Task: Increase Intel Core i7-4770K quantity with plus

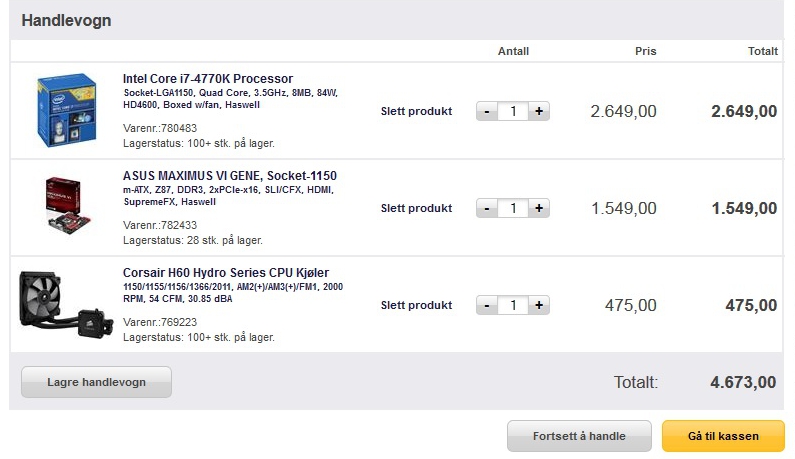Action: [539, 111]
